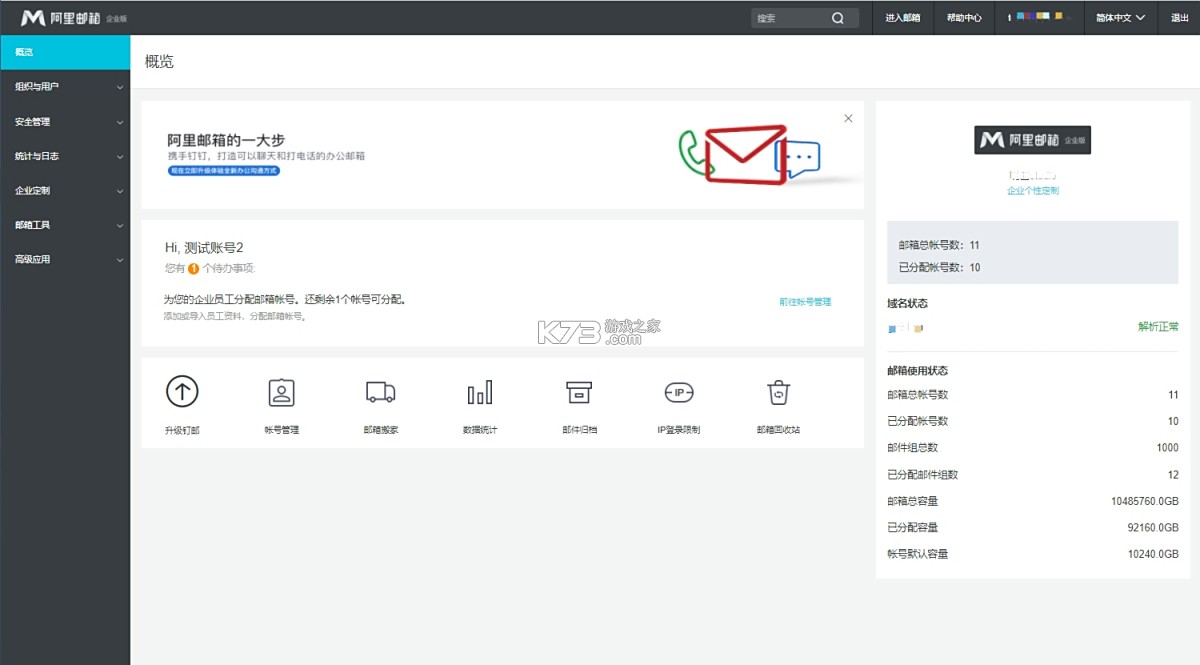Screen dimensions: 1200x665
Task: Click 退出 to log out
Action: (1179, 18)
